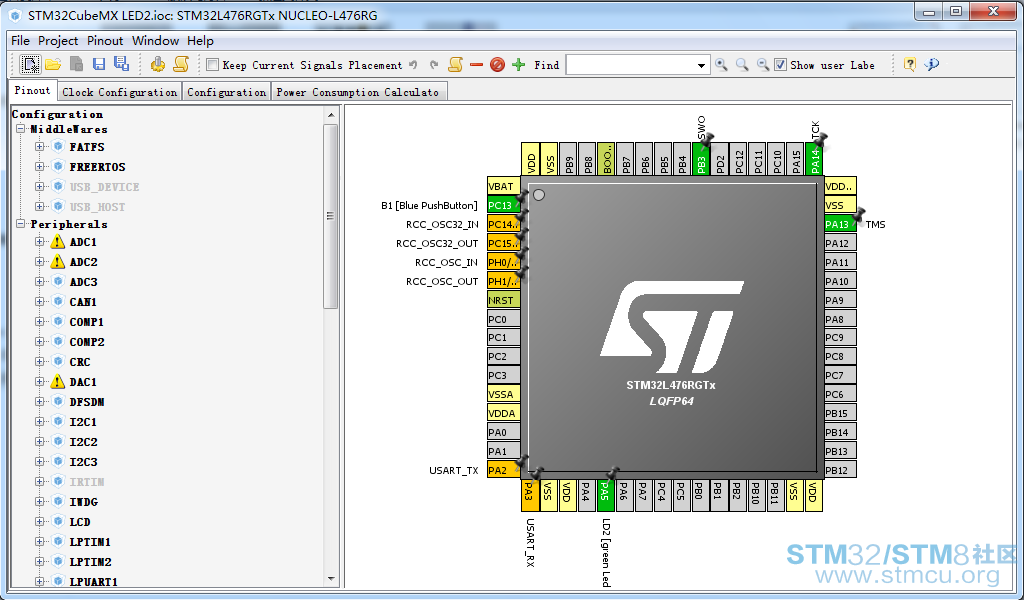Expand the FREERTOS tree node
Screen dimensions: 1024x600
pos(40,166)
